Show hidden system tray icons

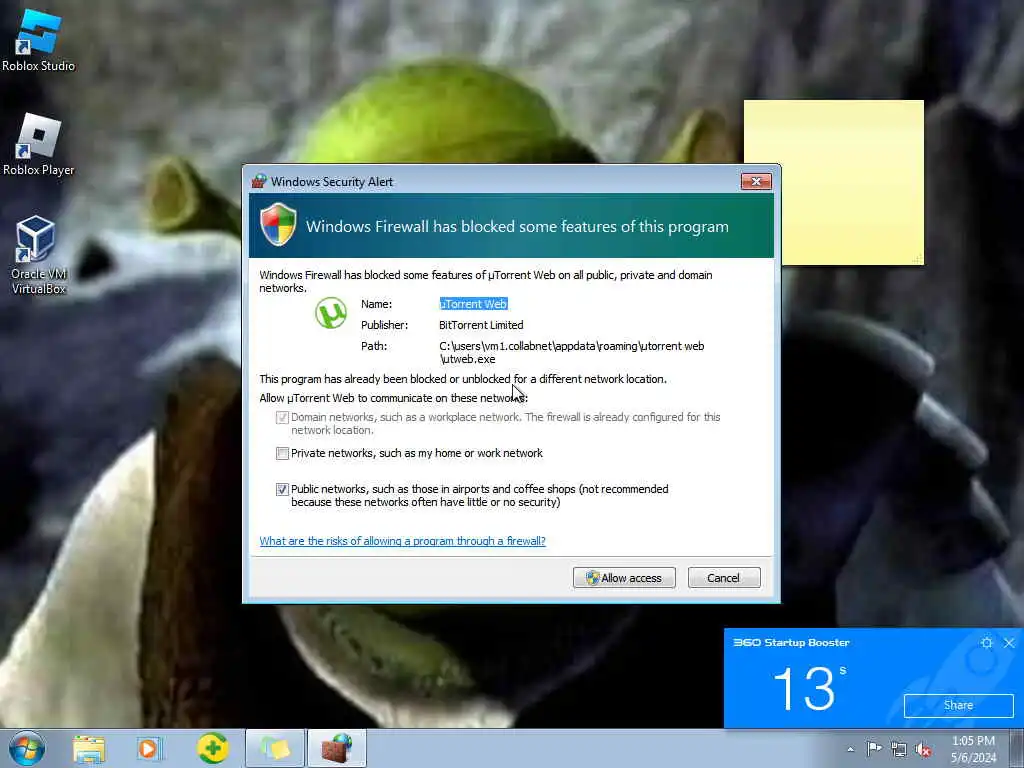850,749
